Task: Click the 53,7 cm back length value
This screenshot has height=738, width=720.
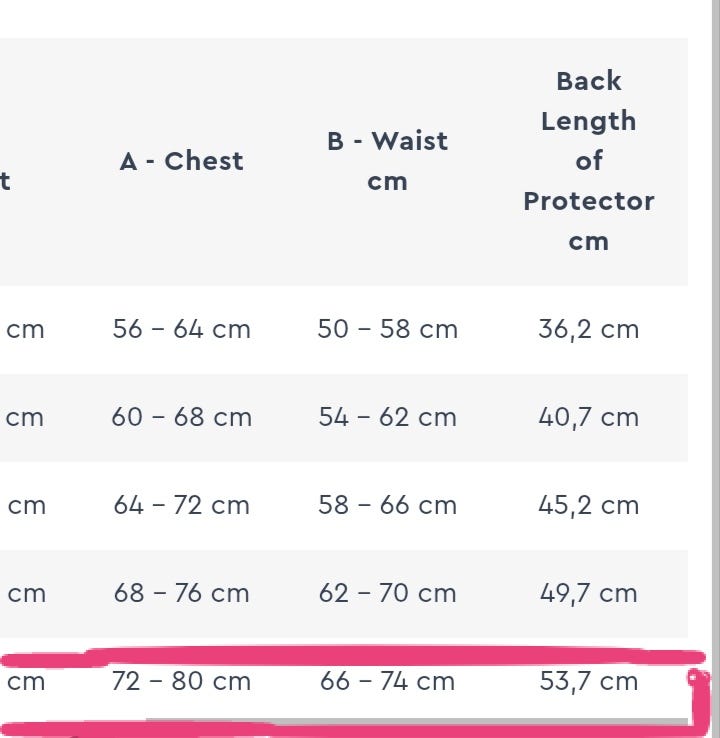Action: (x=588, y=681)
